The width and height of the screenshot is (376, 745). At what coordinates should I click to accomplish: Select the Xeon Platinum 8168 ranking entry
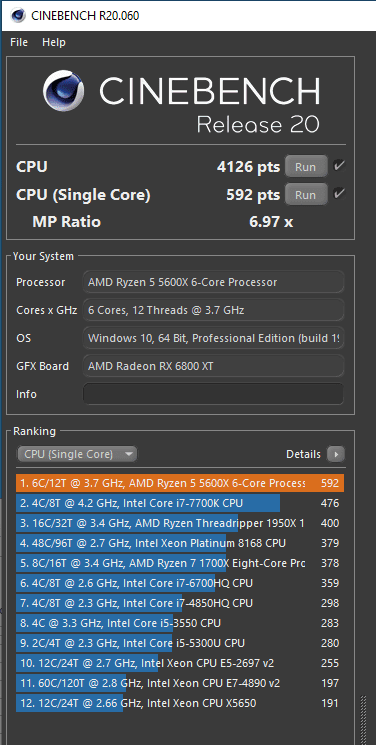coord(180,543)
